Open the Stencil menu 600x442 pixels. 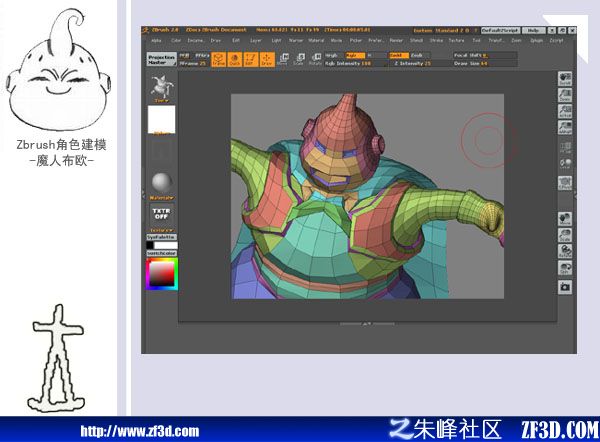[416, 40]
